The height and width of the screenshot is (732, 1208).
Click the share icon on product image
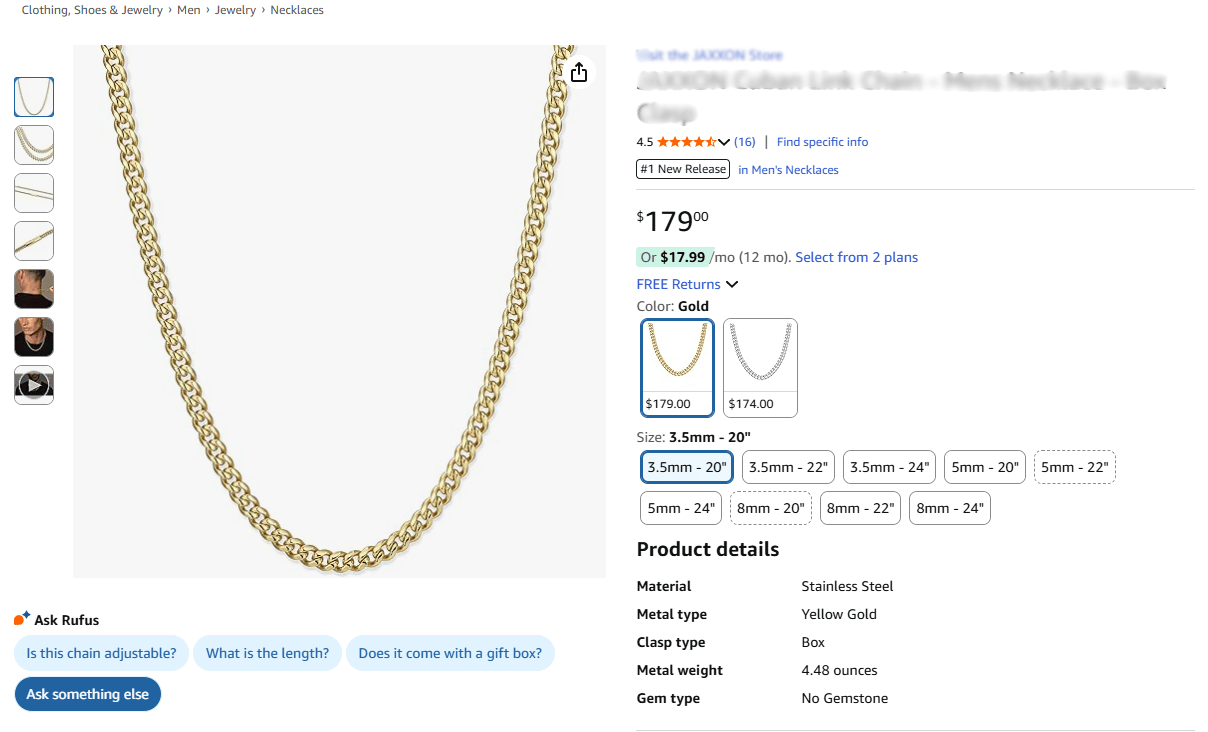(x=578, y=72)
